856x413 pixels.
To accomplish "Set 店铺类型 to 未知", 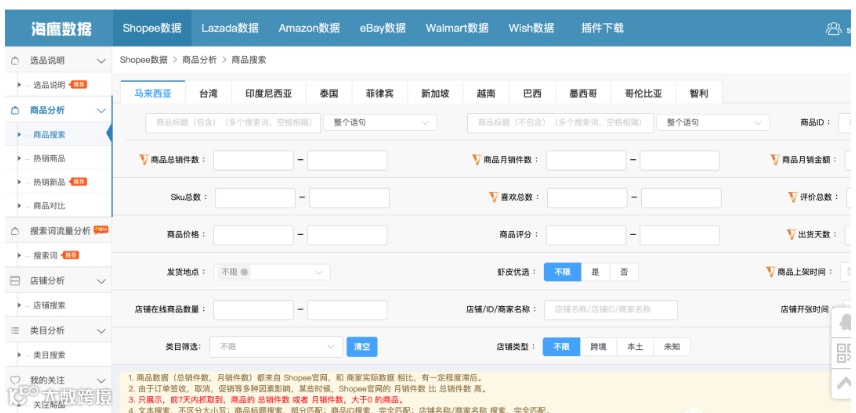I will pos(671,346).
